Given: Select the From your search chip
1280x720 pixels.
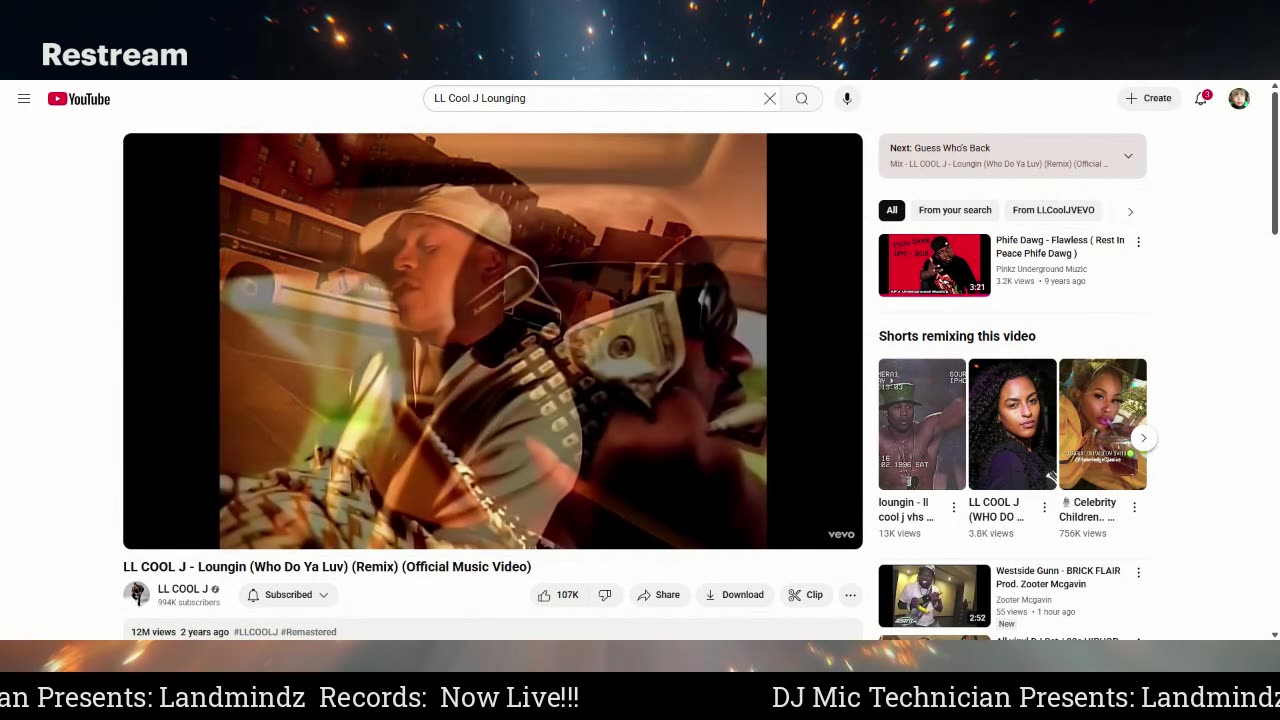Looking at the screenshot, I should click(x=955, y=210).
